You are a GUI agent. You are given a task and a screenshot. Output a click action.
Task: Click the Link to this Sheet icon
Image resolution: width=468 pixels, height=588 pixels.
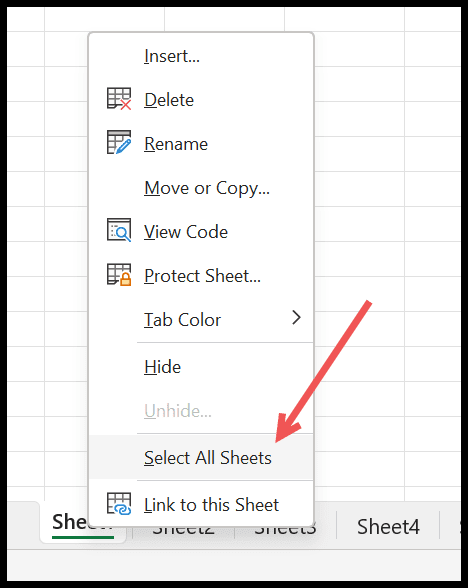click(x=119, y=504)
